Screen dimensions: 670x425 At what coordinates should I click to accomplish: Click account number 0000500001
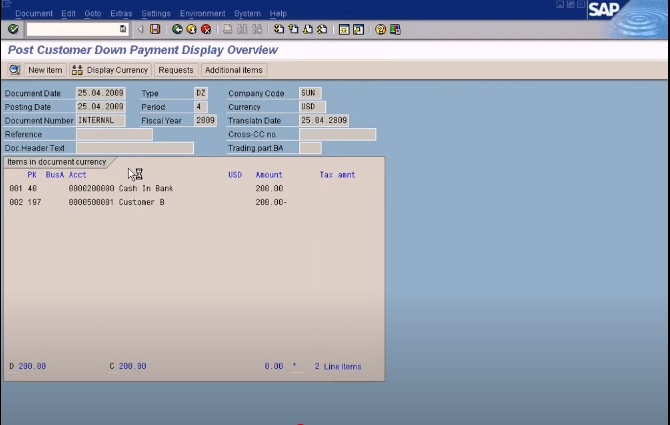pyautogui.click(x=91, y=202)
